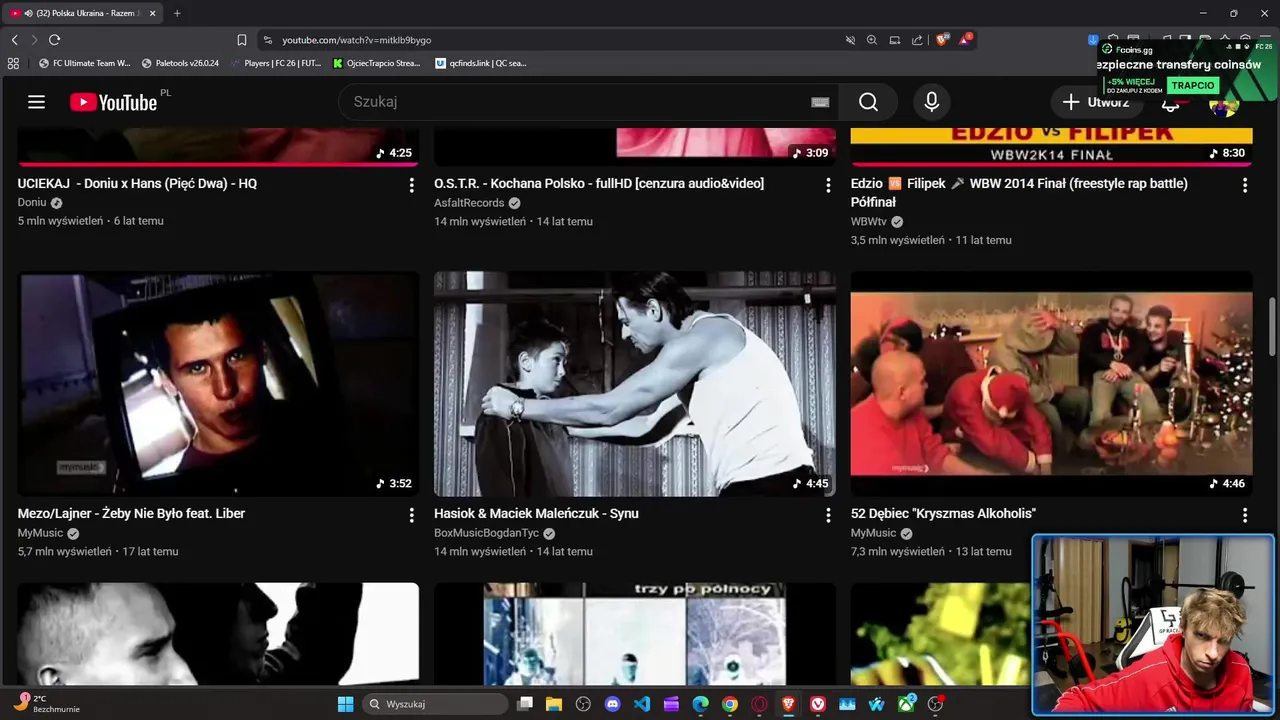Go to the YouTube home logo
Image resolution: width=1280 pixels, height=720 pixels.
(x=114, y=102)
